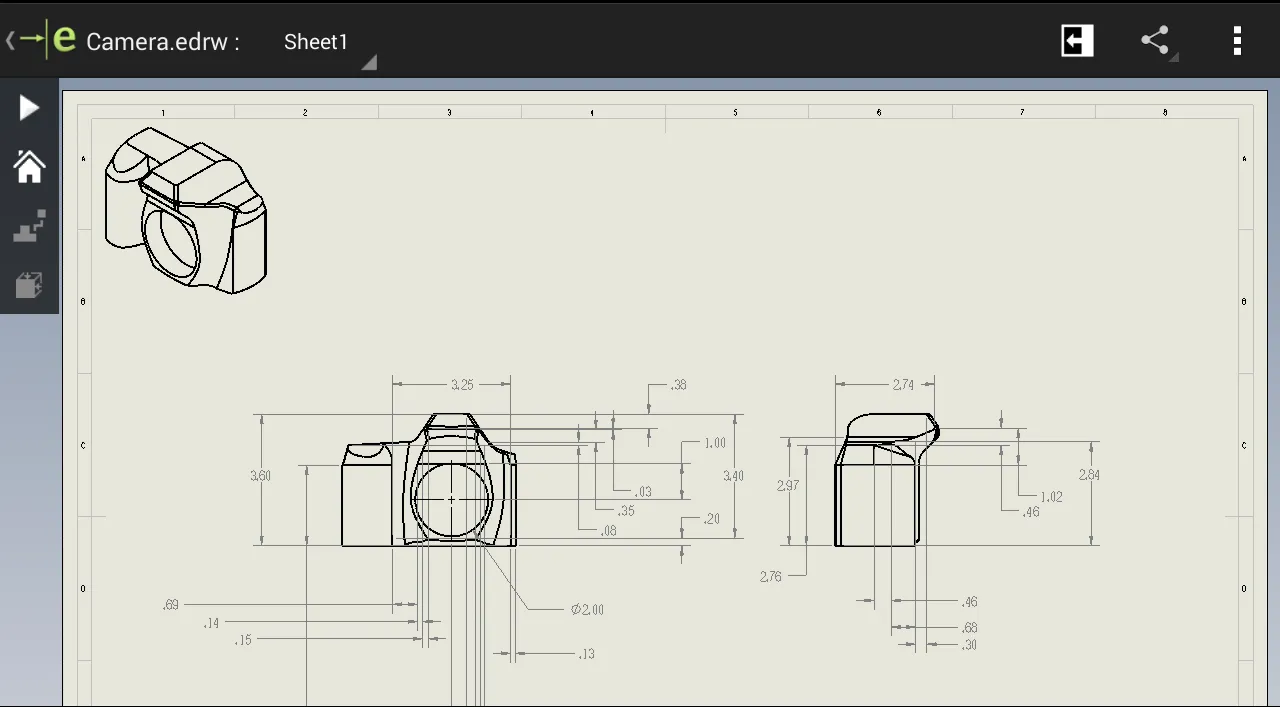Screen dimensions: 1280x707
Task: Tap the back navigation arrow at top left
Action: [12, 38]
